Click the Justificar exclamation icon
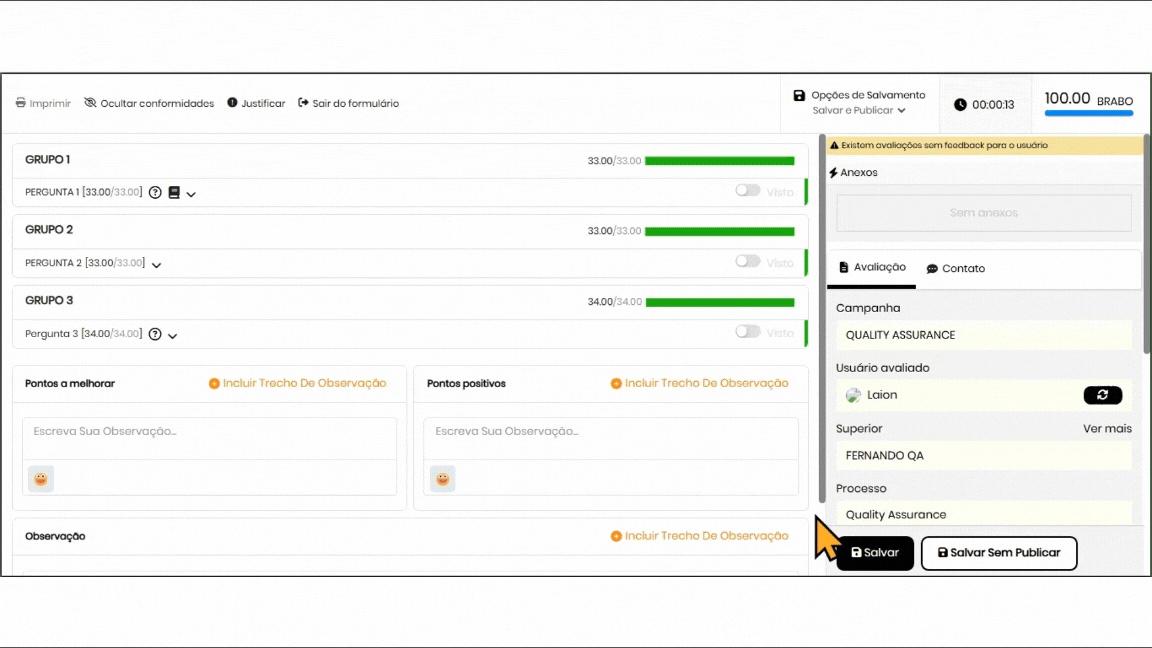Screen dimensions: 1152x648 (232, 103)
